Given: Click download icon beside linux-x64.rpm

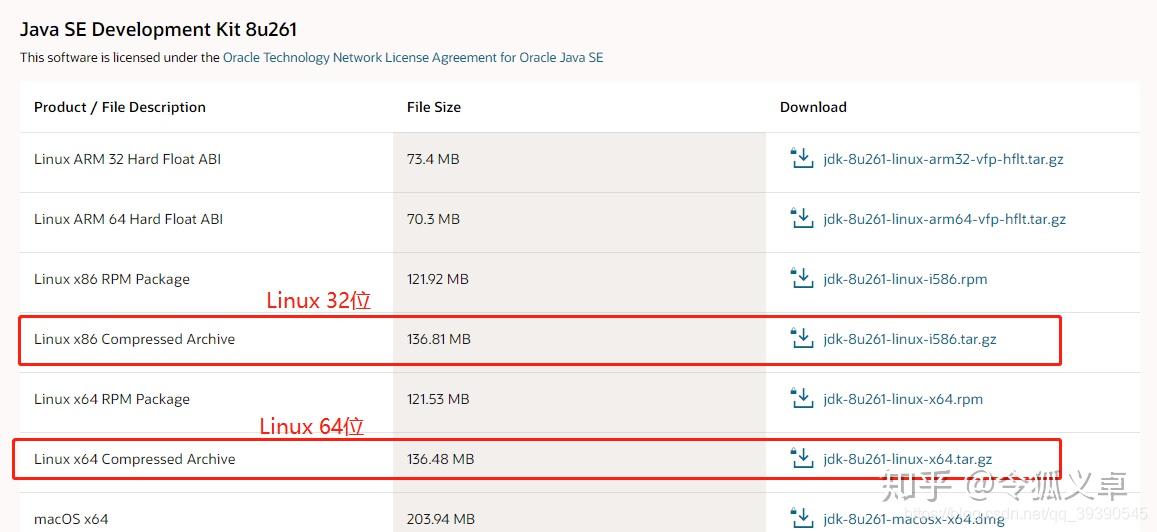Looking at the screenshot, I should 802,398.
